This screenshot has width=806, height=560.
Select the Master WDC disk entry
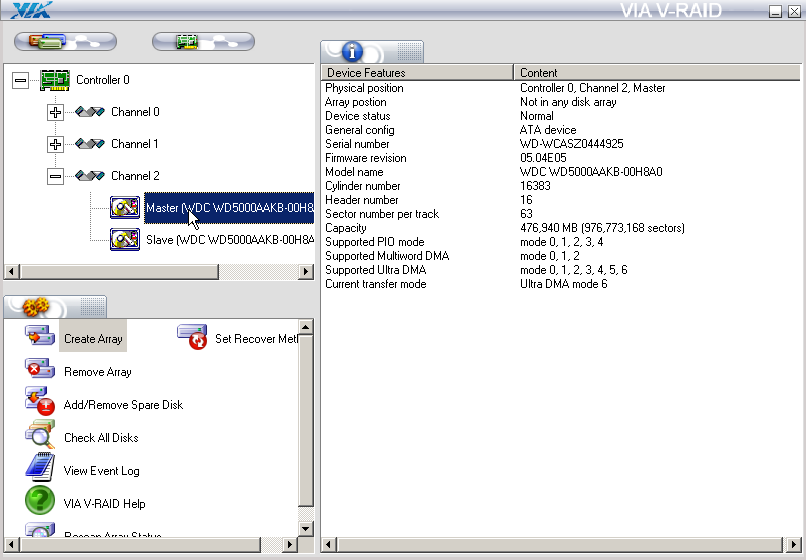(229, 208)
